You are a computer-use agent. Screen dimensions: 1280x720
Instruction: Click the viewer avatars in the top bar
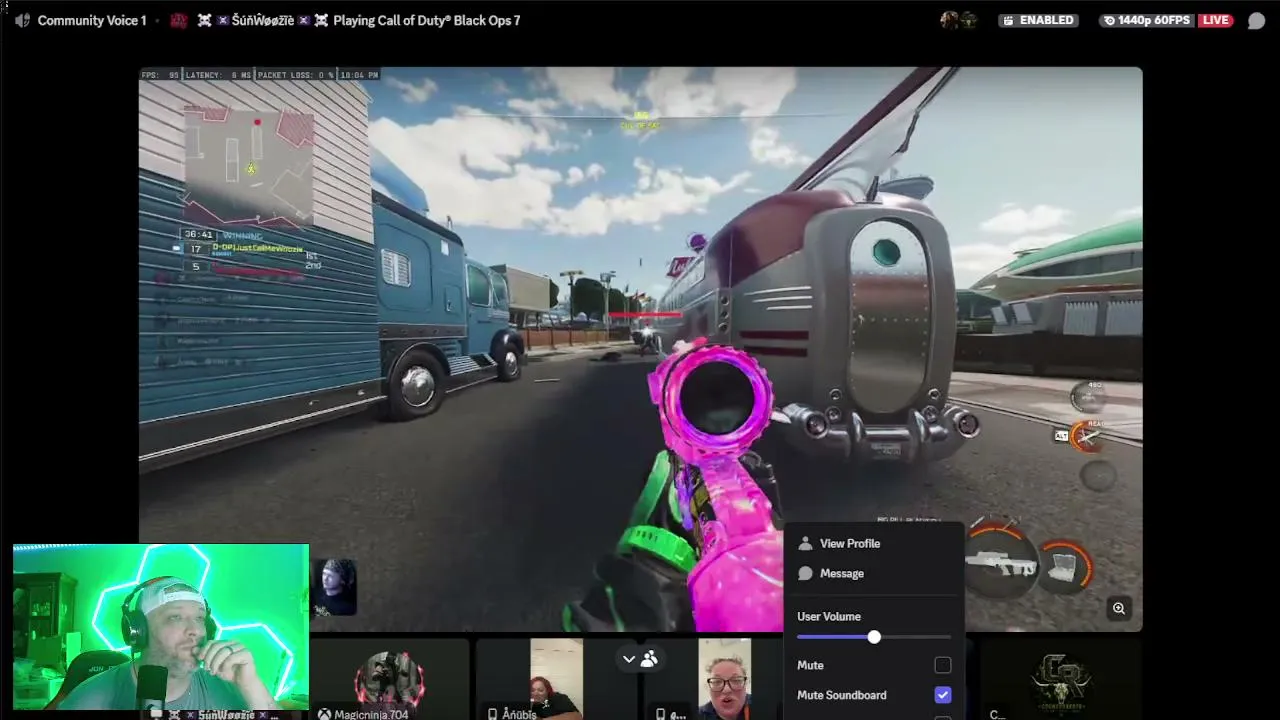point(958,20)
